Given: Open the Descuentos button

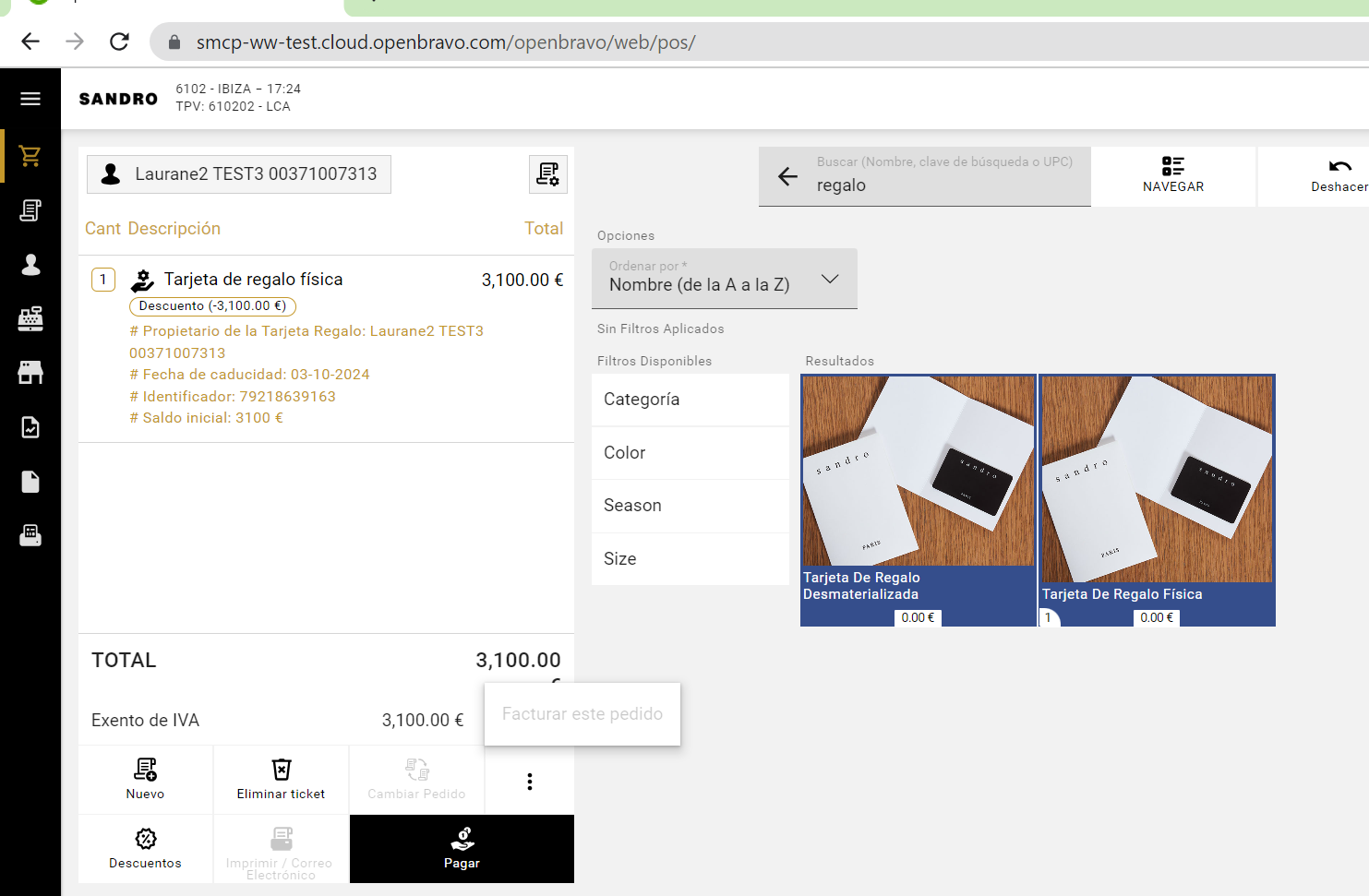Looking at the screenshot, I should click(145, 849).
